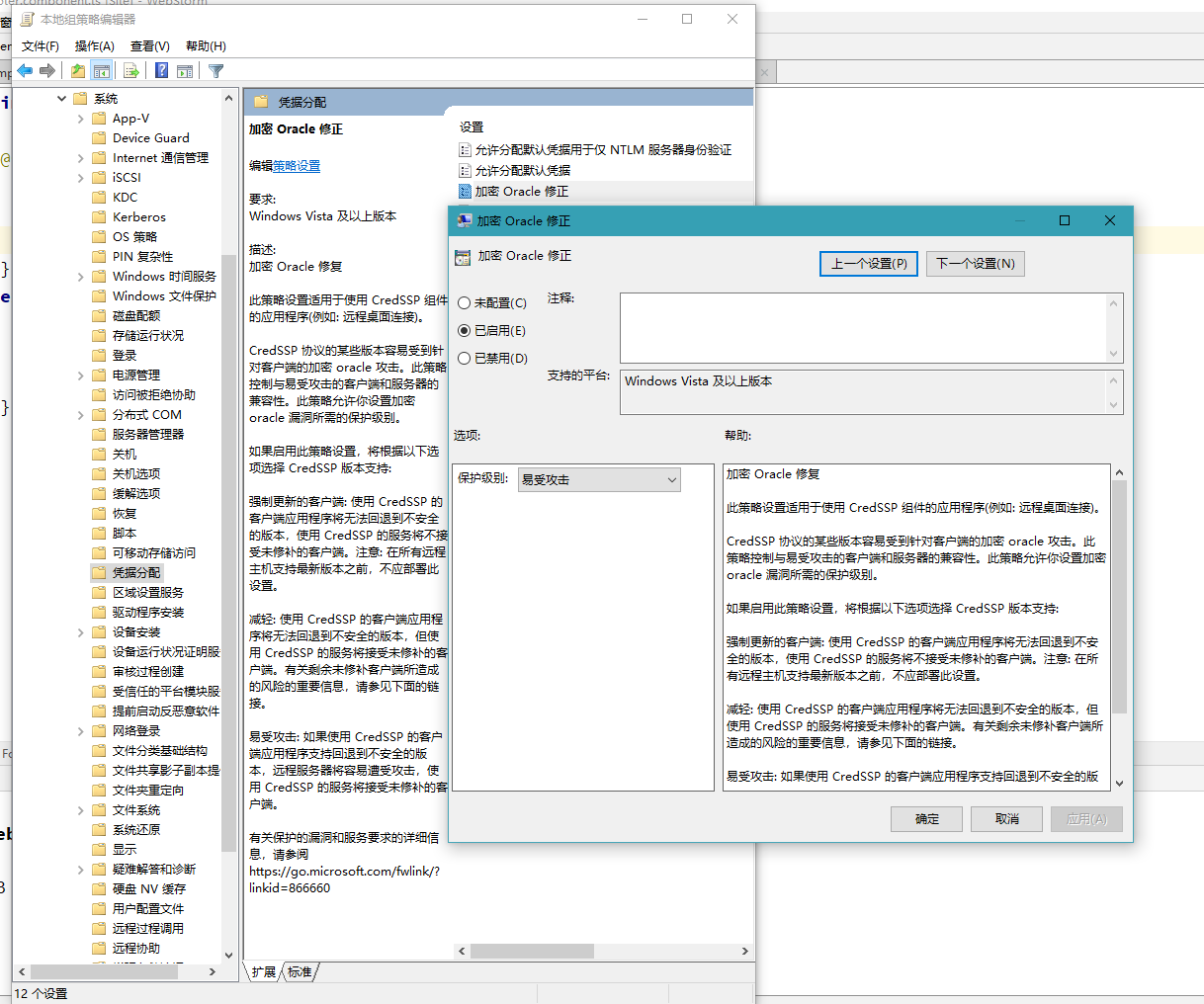Expand the Internet 通信管理 node
This screenshot has width=1204, height=1004.
coord(81,158)
